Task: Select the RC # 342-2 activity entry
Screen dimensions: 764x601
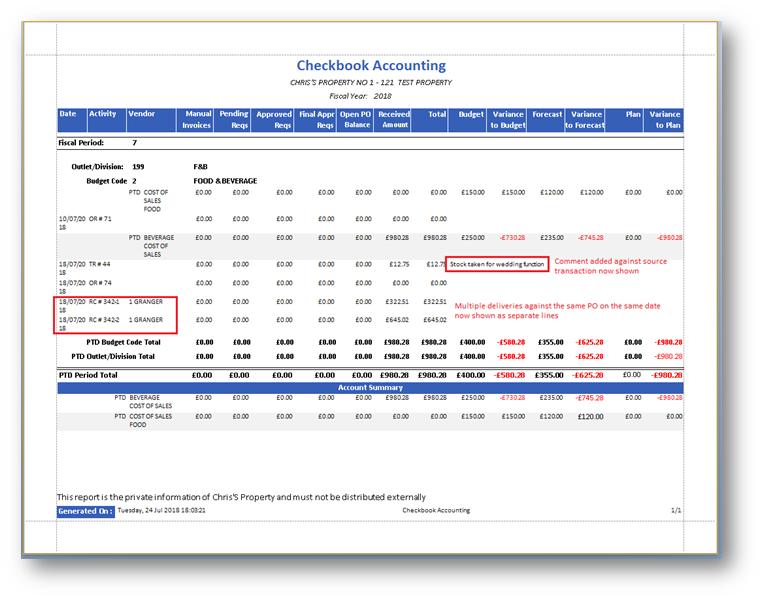Action: coord(105,320)
